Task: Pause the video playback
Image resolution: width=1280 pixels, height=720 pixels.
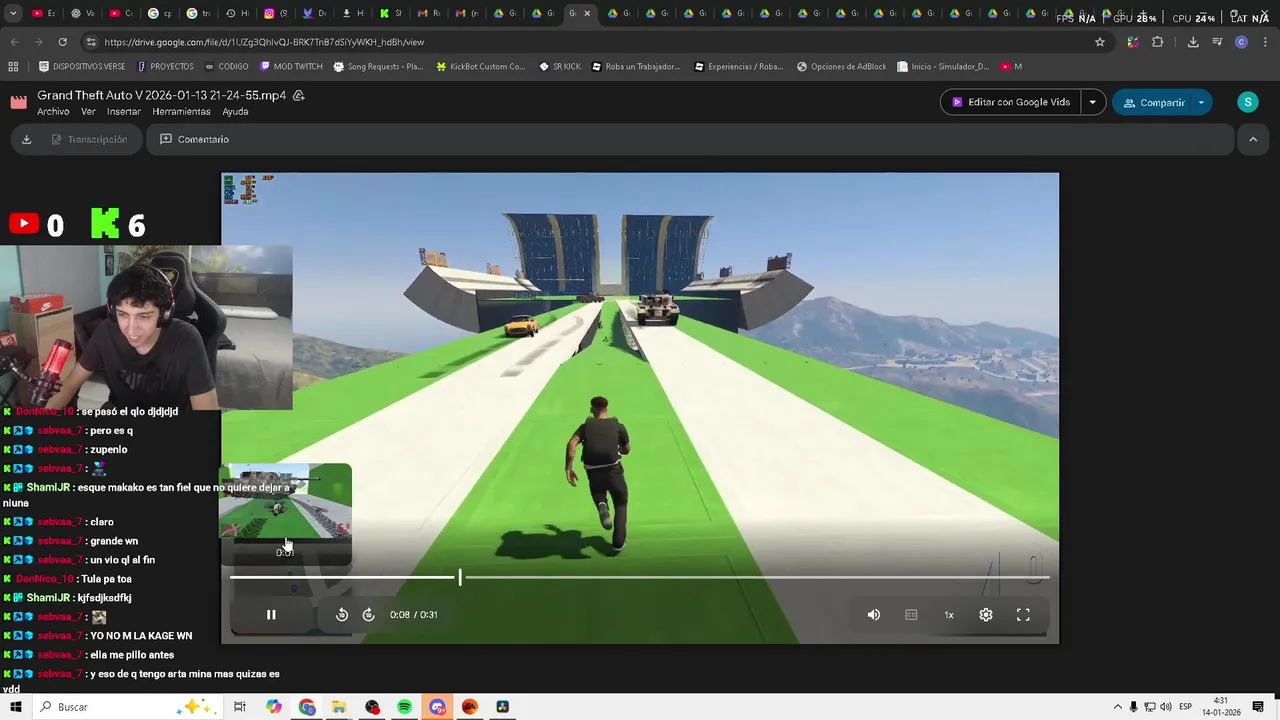Action: point(271,615)
